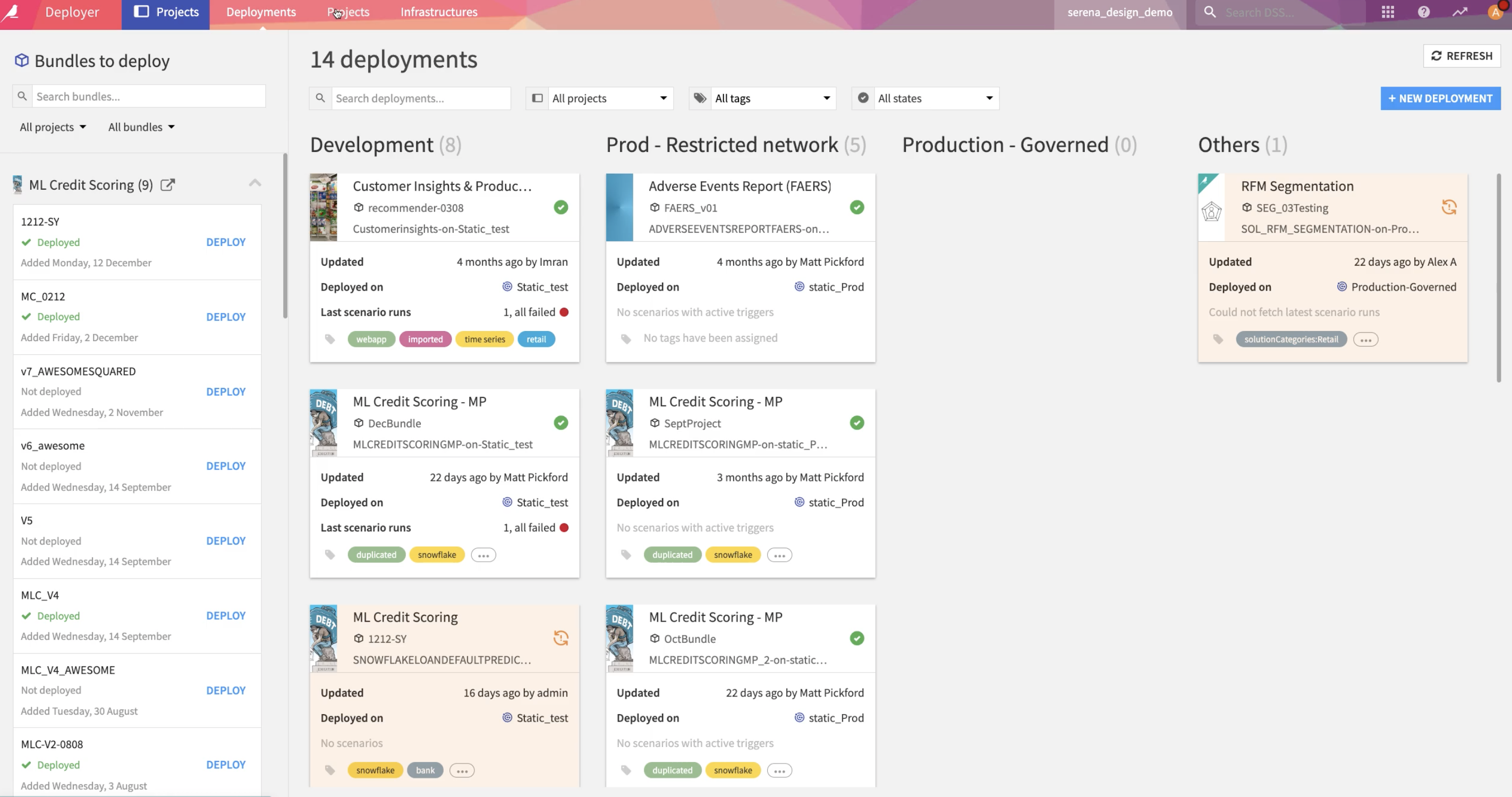Click the collapse arrow next to ML Credit Scoring project
The height and width of the screenshot is (797, 1512).
pos(256,184)
